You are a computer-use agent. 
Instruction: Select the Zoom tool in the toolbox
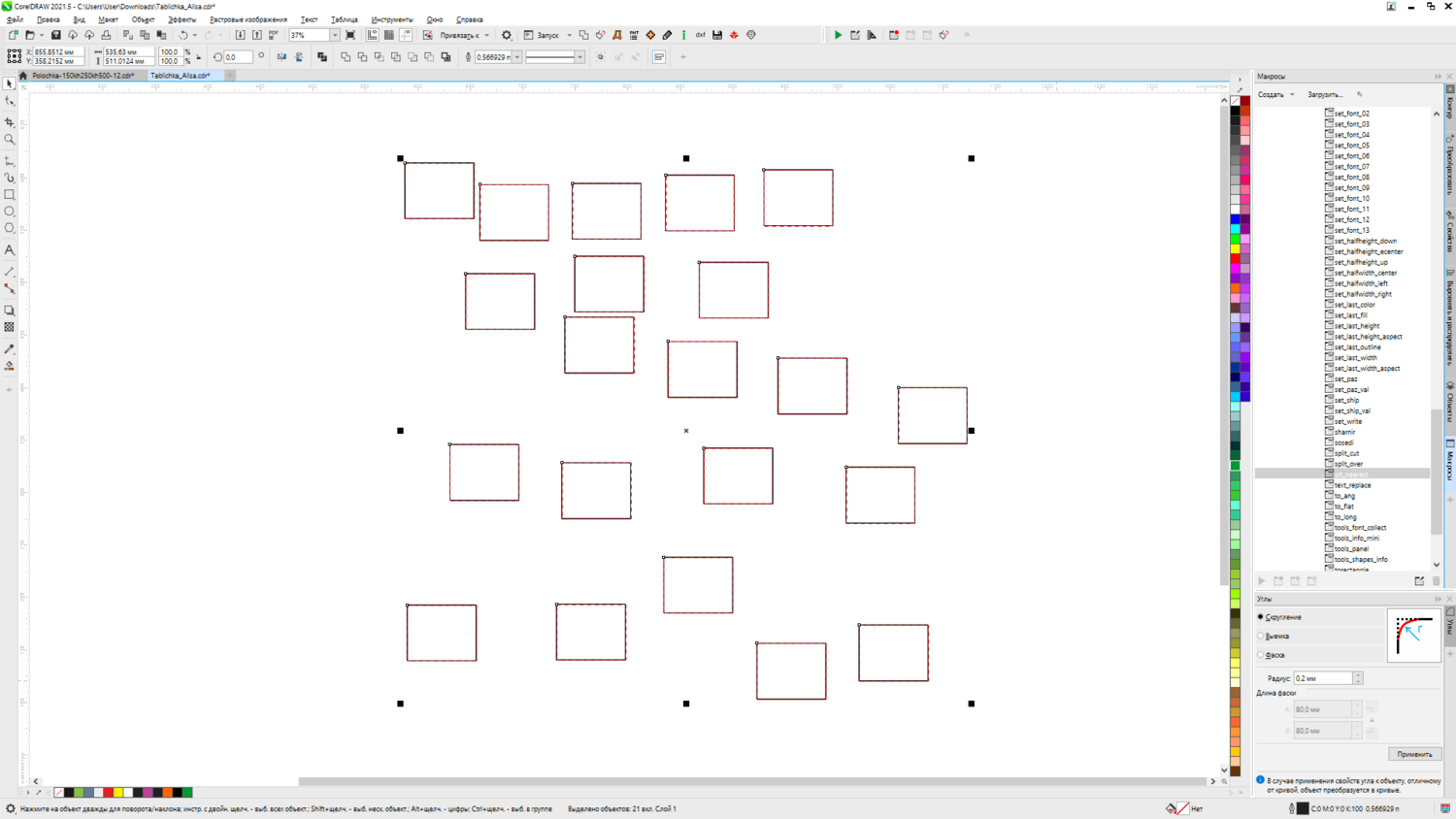coord(10,140)
